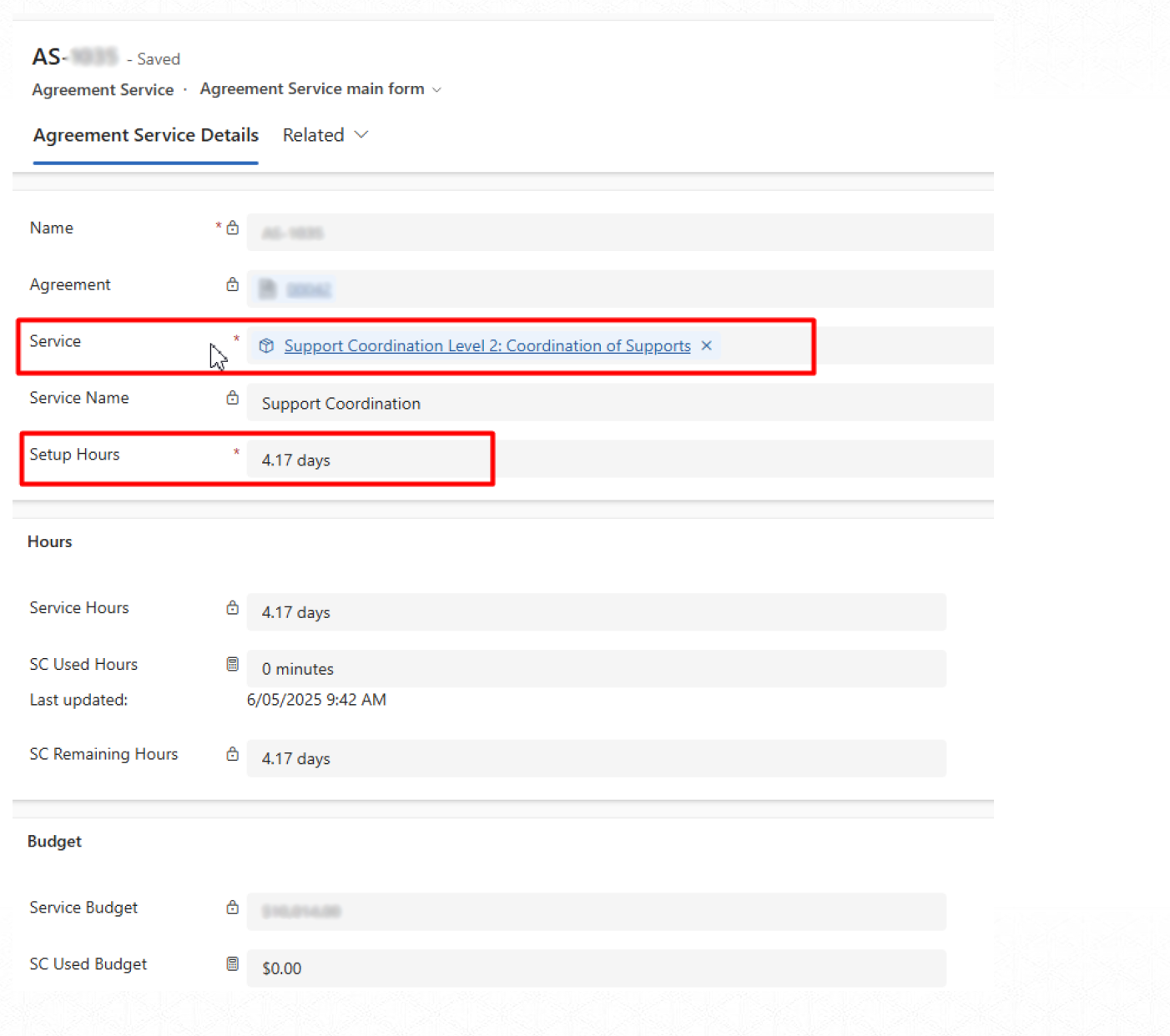Switch to Agreement Service Details tab
Screen dimensions: 1170x1036
tap(146, 135)
